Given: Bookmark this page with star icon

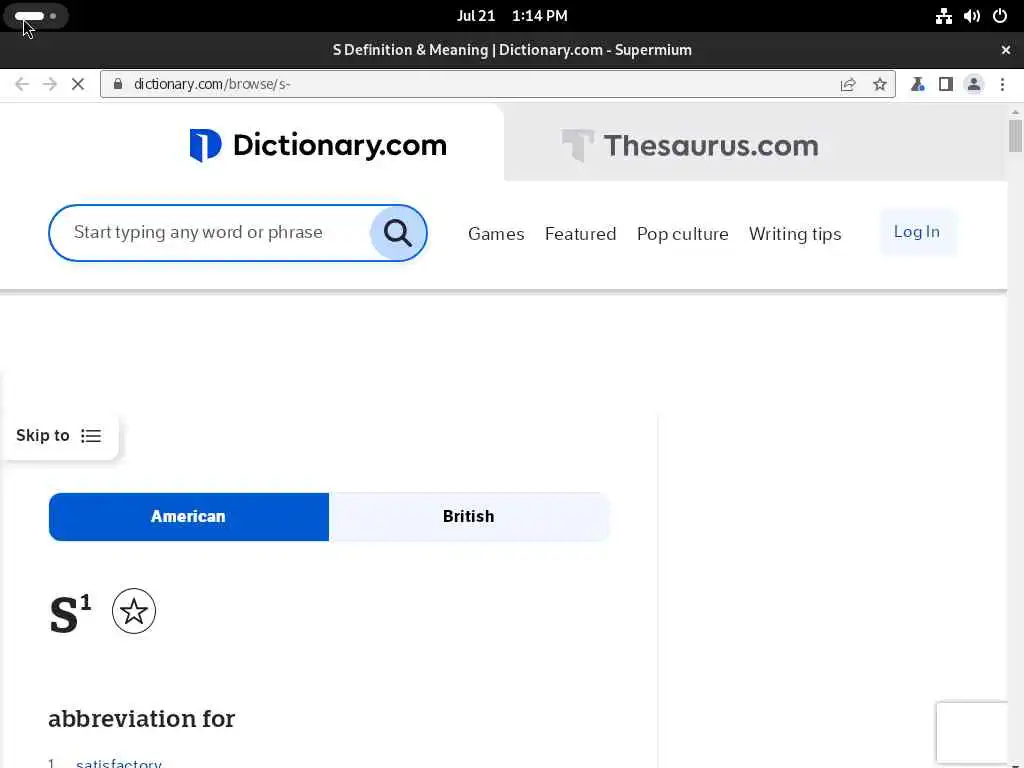Looking at the screenshot, I should click(880, 84).
